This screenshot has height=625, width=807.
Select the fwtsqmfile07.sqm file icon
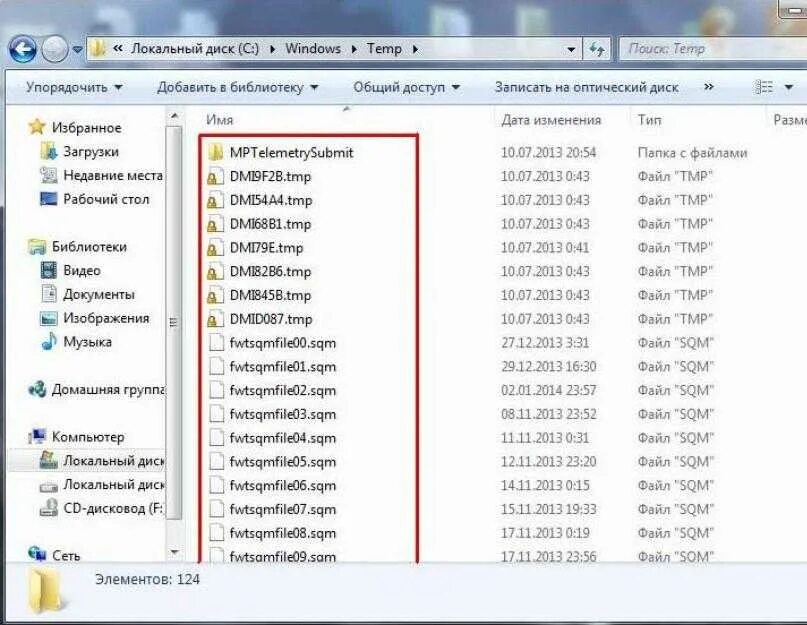pyautogui.click(x=217, y=509)
